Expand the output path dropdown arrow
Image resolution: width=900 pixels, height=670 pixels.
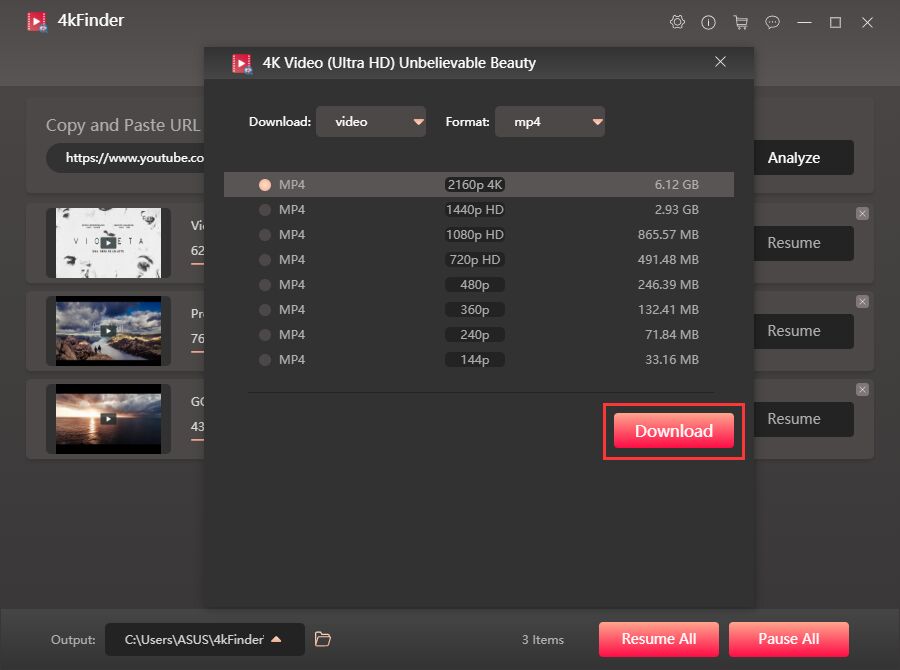pyautogui.click(x=277, y=639)
